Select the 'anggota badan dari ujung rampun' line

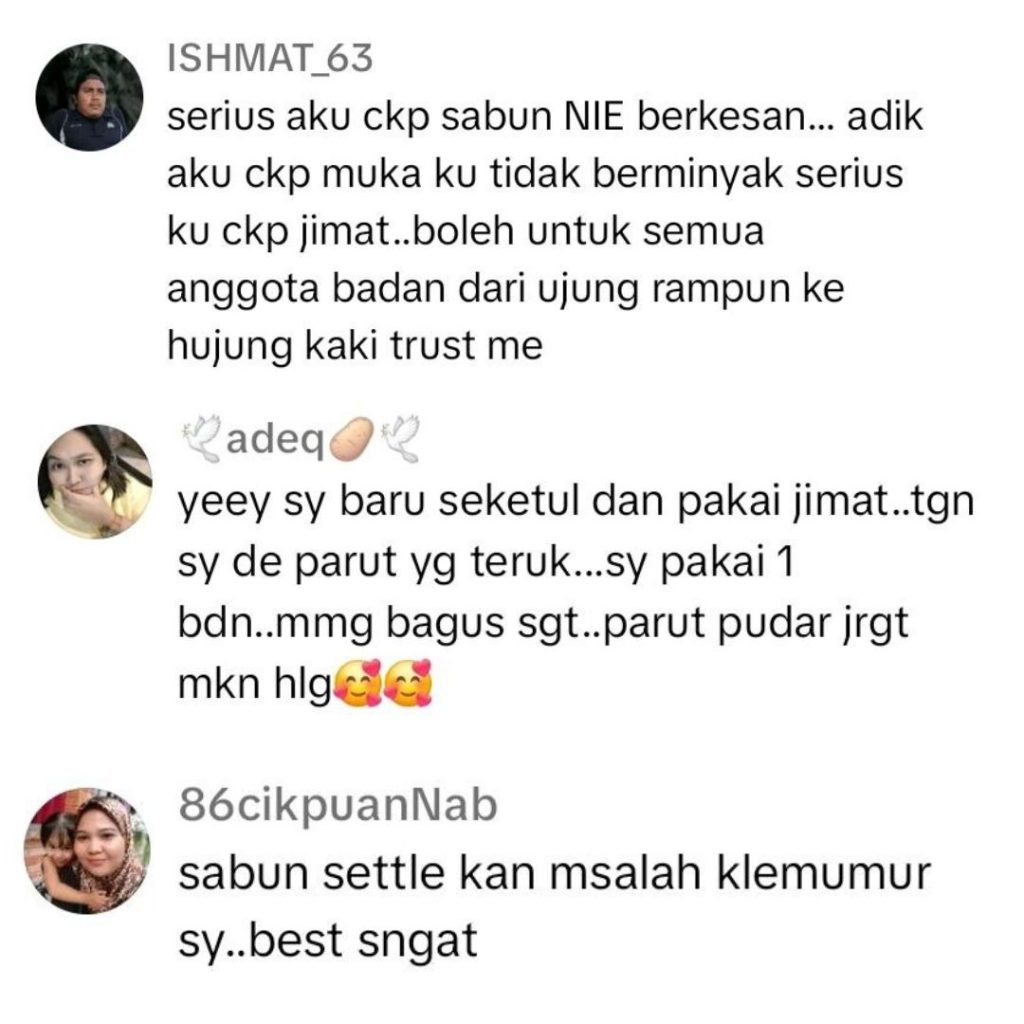pyautogui.click(x=505, y=289)
